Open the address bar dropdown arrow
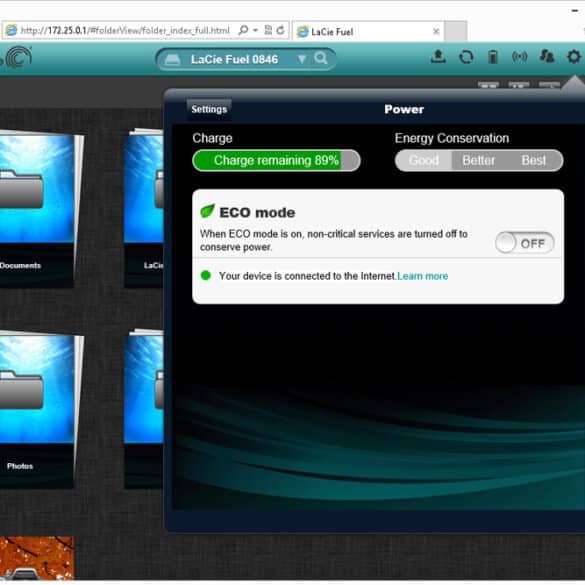The height and width of the screenshot is (585, 585). pyautogui.click(x=256, y=30)
